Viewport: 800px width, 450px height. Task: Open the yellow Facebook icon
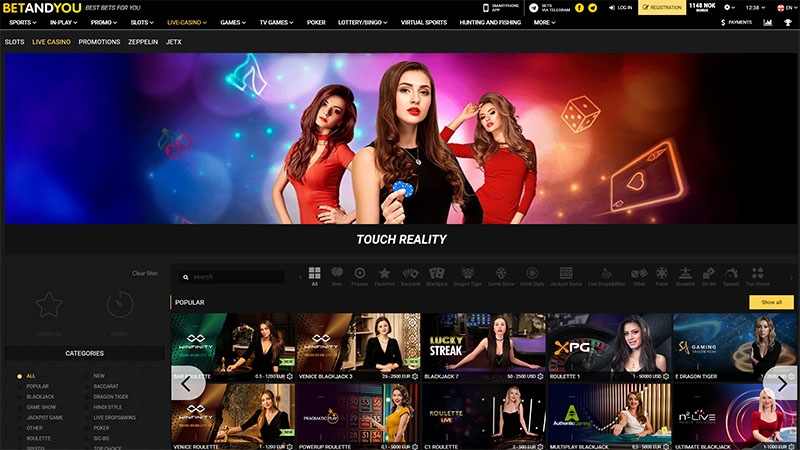tap(580, 8)
